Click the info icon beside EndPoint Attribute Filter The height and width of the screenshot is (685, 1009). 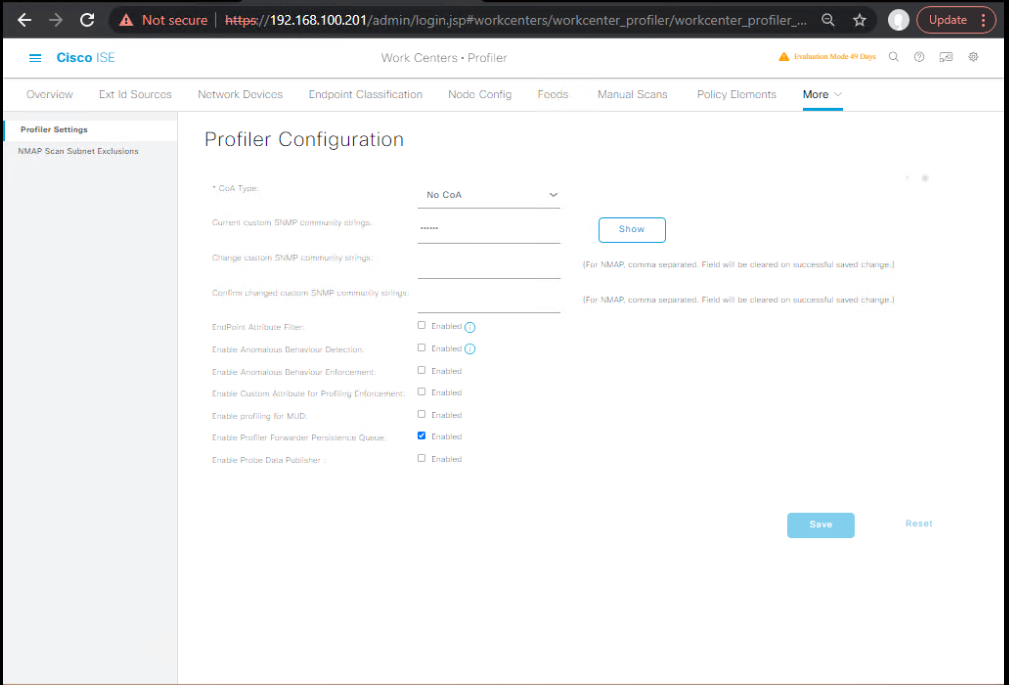tap(470, 327)
